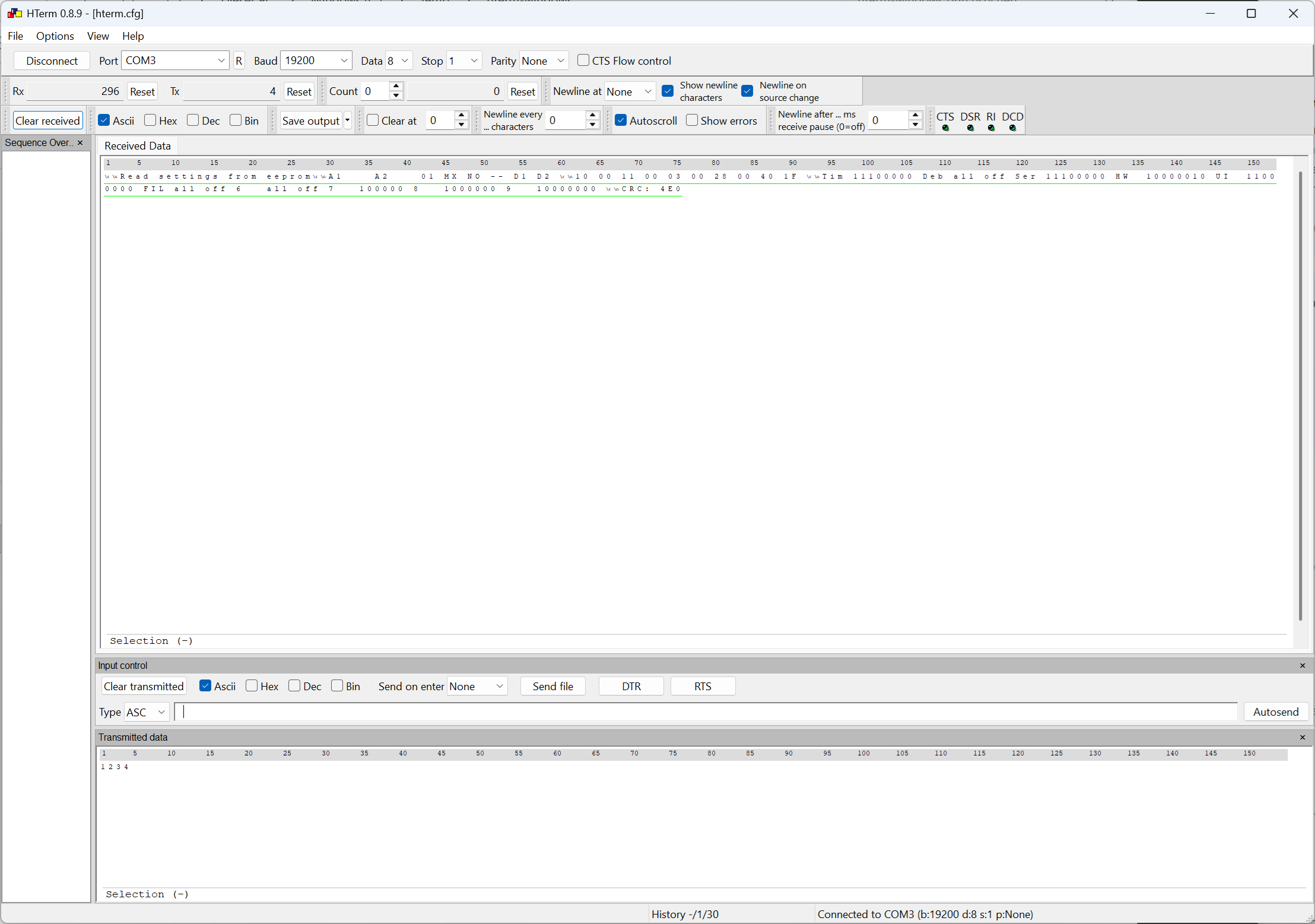Select the Received Data tab
Image resolution: width=1315 pixels, height=924 pixels.
click(138, 146)
